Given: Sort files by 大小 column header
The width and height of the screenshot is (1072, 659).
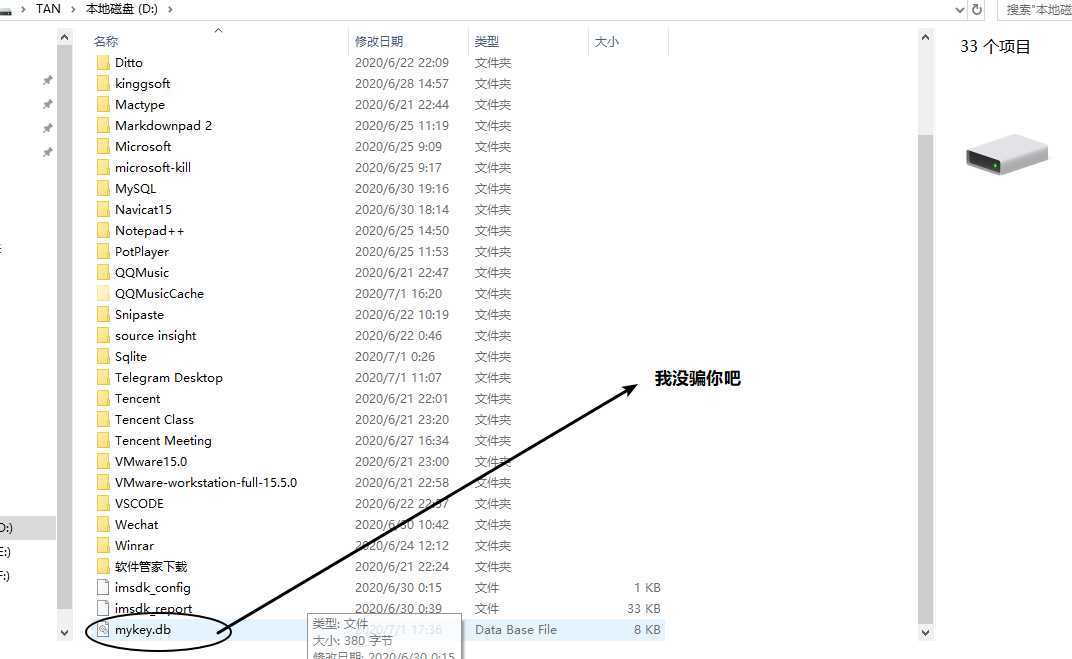Looking at the screenshot, I should click(x=606, y=42).
